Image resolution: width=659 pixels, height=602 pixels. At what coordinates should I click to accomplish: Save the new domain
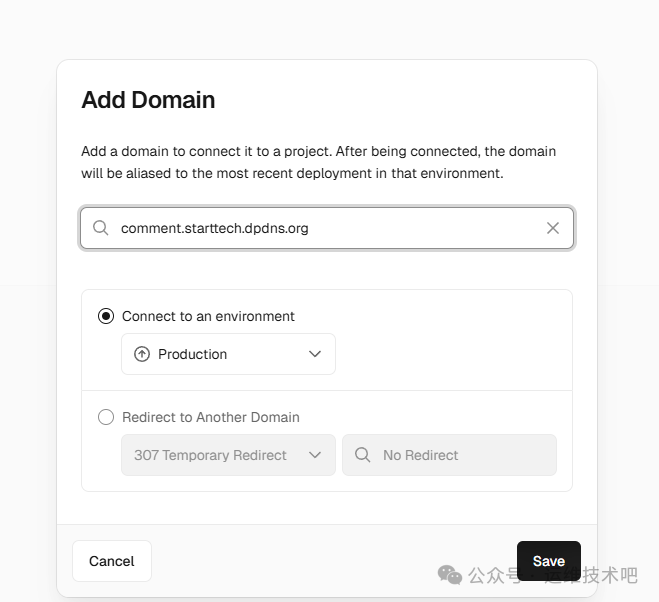548,561
